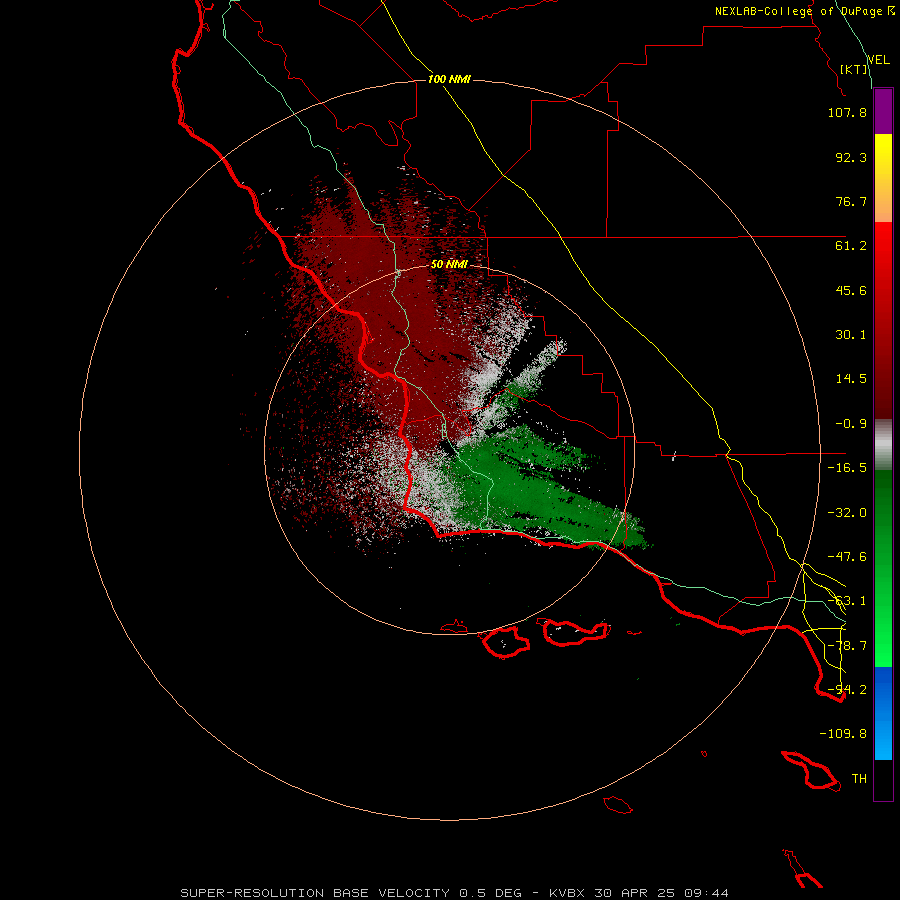Screen dimensions: 900x900
Task: Click the yellow segment of the color bar
Action: coord(883,178)
